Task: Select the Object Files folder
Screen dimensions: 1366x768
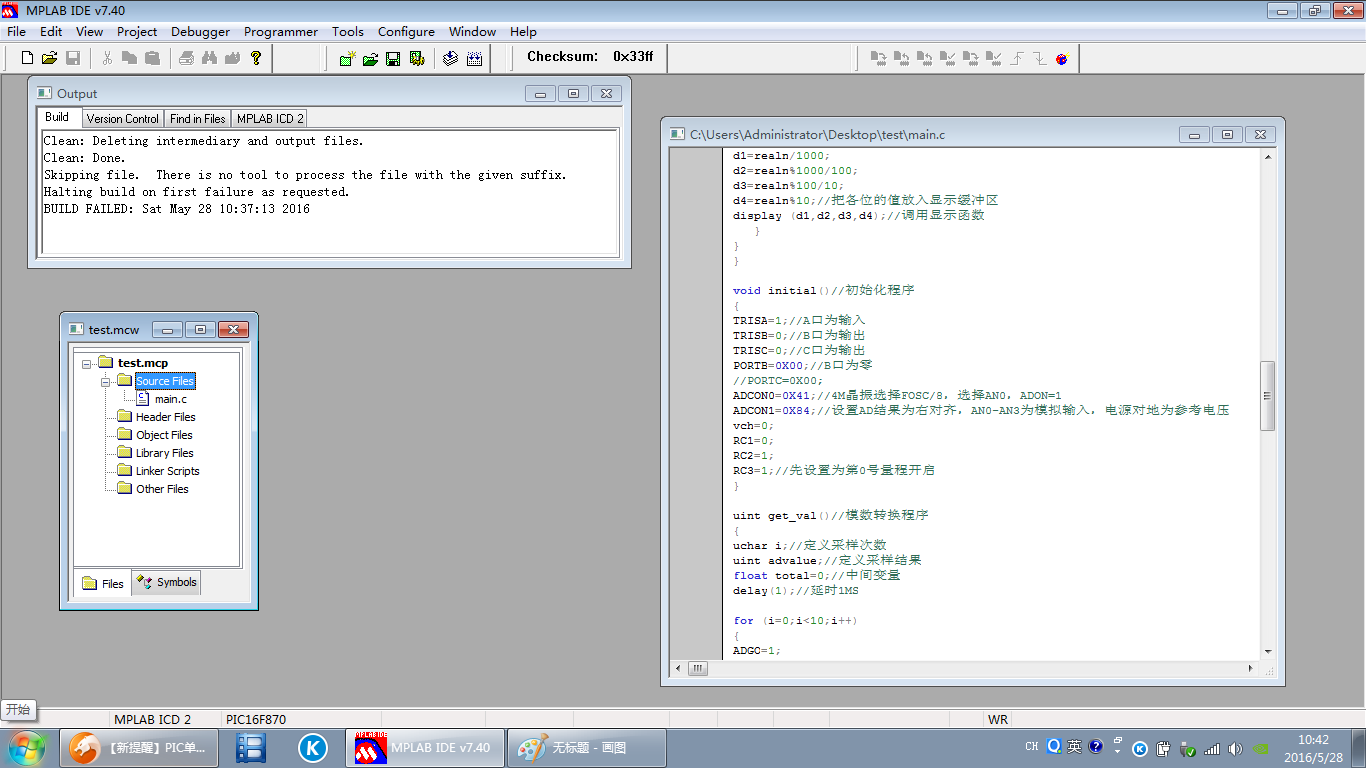Action: 164,435
